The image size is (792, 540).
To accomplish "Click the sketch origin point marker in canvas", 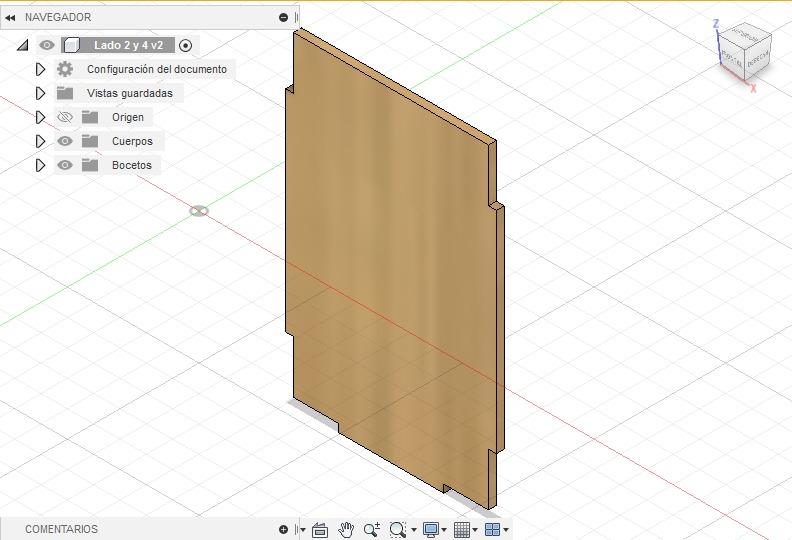I will (x=199, y=211).
